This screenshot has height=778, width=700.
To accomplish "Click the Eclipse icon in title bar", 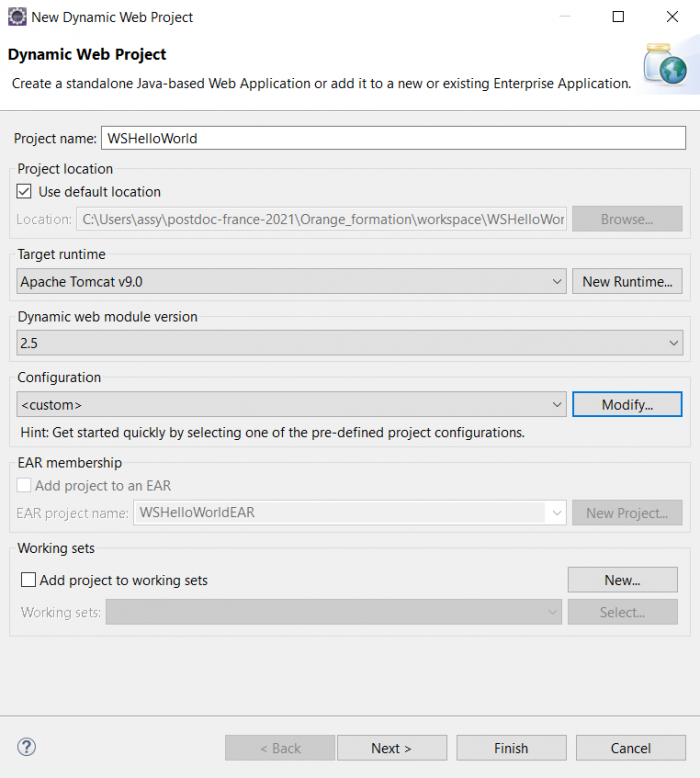I will [17, 17].
